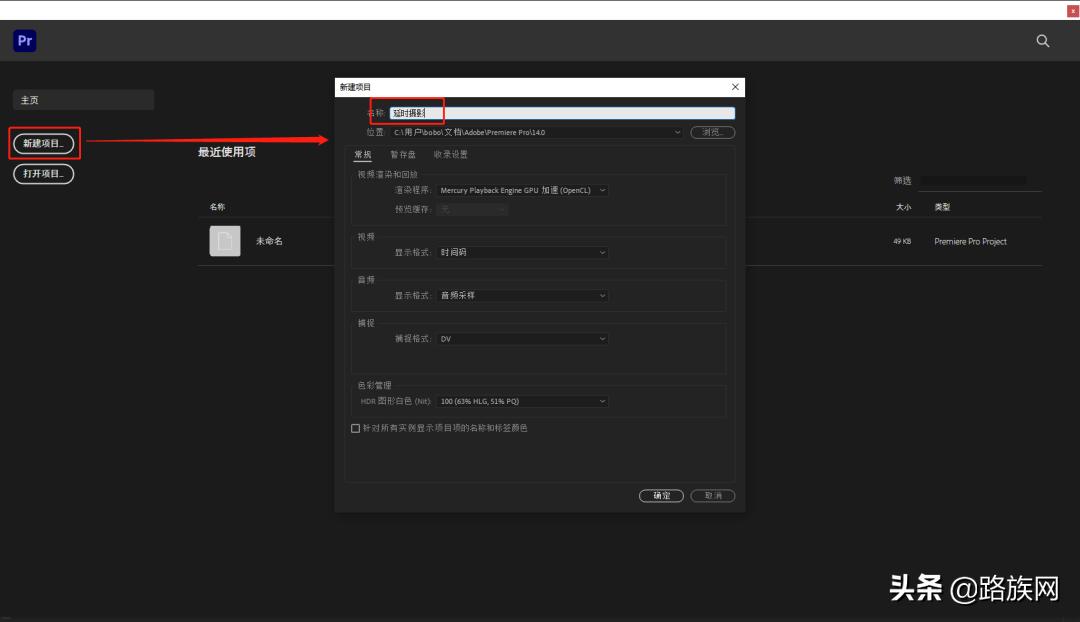Open HDR graphics white dropdown
Screen dimensions: 1080x622
pyautogui.click(x=522, y=401)
